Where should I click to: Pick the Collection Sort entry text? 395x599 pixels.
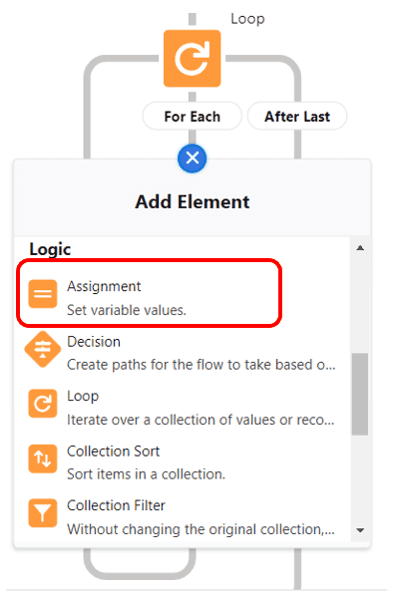pyautogui.click(x=113, y=451)
